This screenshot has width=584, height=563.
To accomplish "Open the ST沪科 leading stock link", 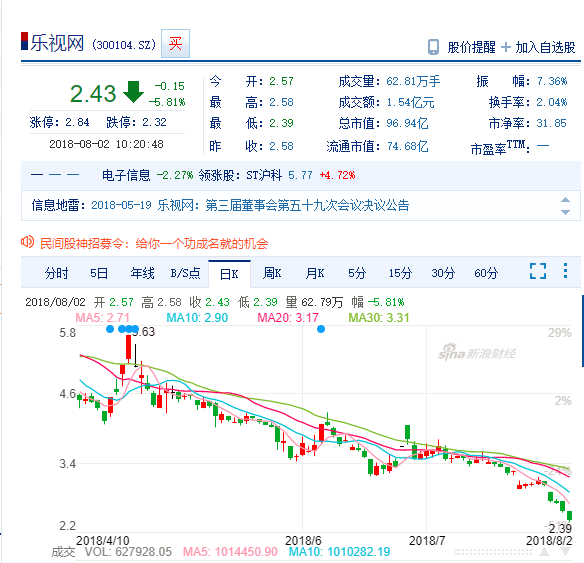I will (x=264, y=175).
